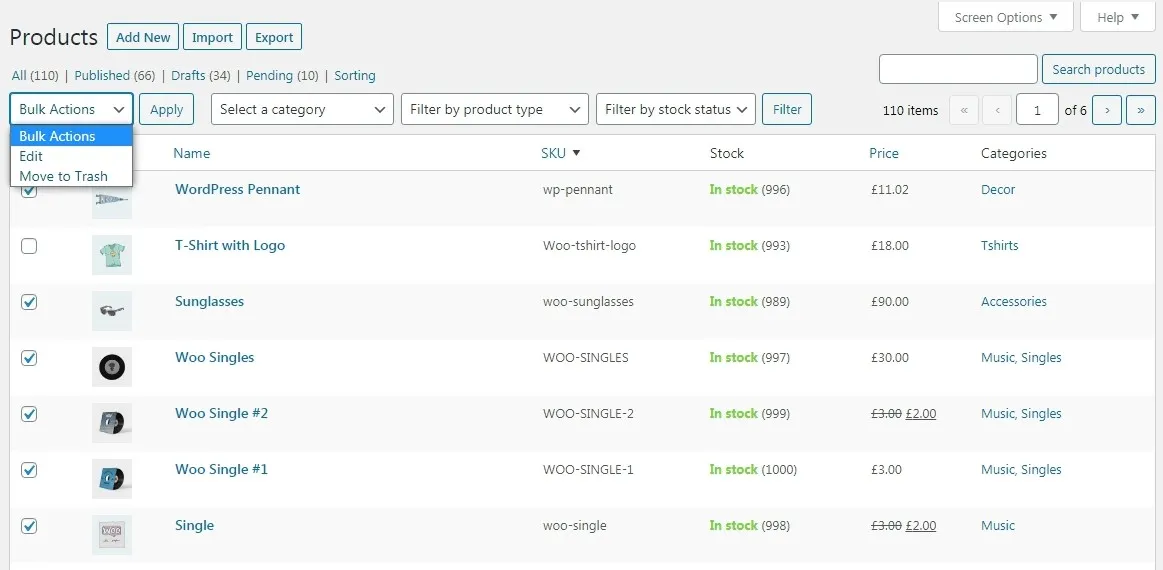Click the Woo Single #2 thumbnail

click(x=111, y=423)
